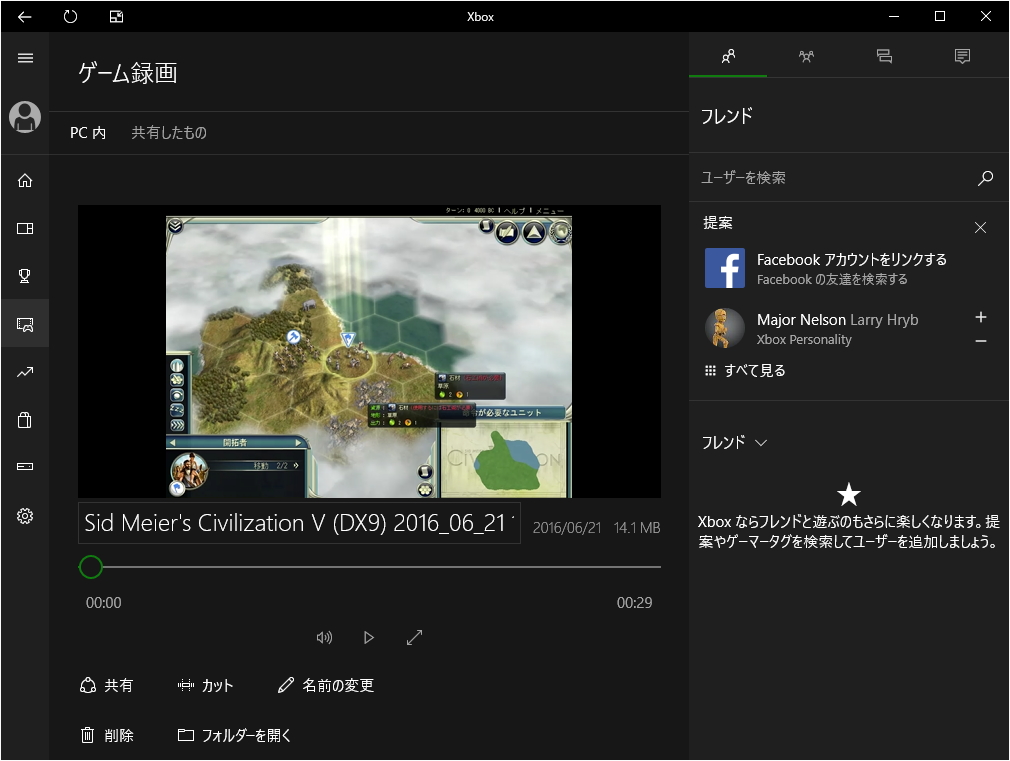Click the 00:00 elapsed time label
The image size is (1010, 761).
click(104, 603)
